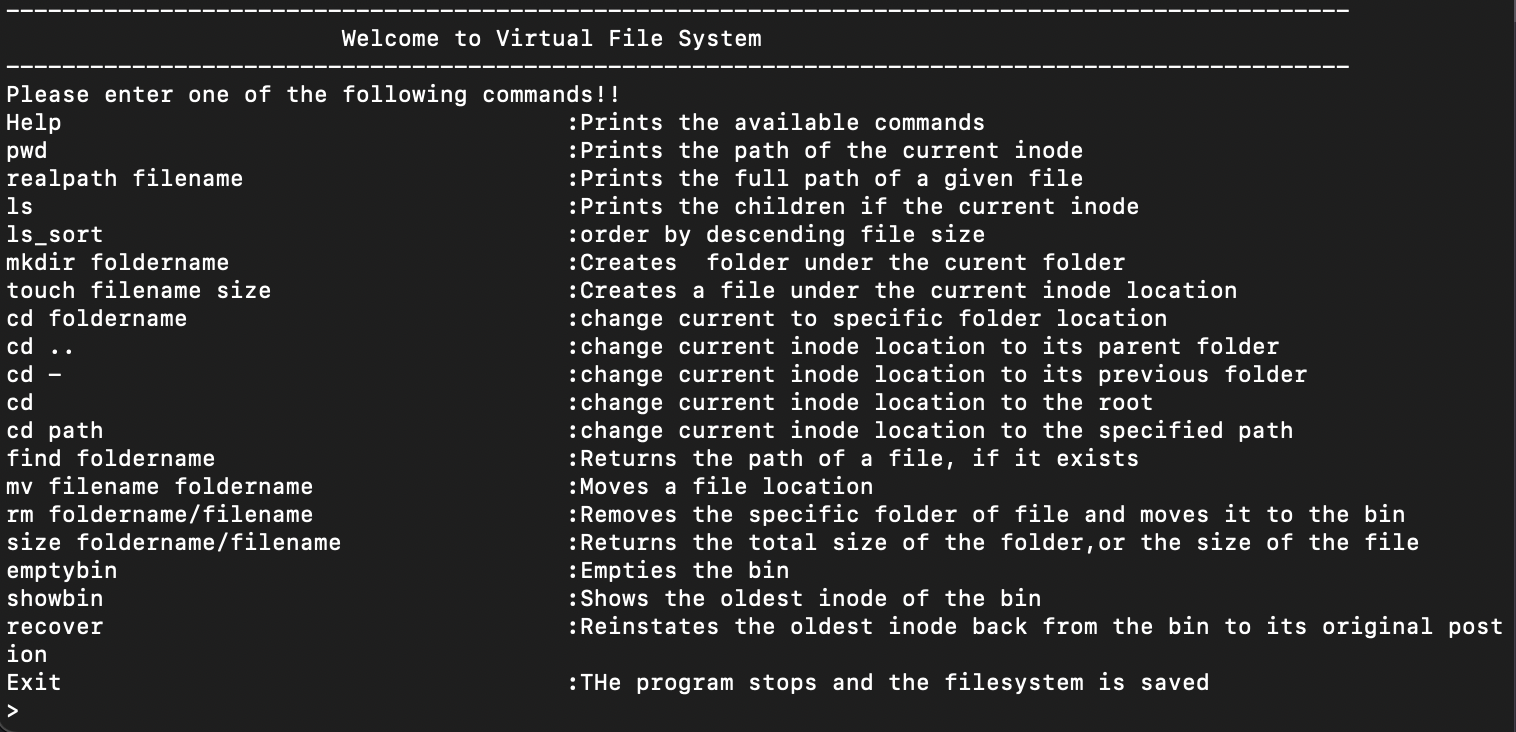The image size is (1516, 732).
Task: Click the 'Exit' command text
Action: 34,683
